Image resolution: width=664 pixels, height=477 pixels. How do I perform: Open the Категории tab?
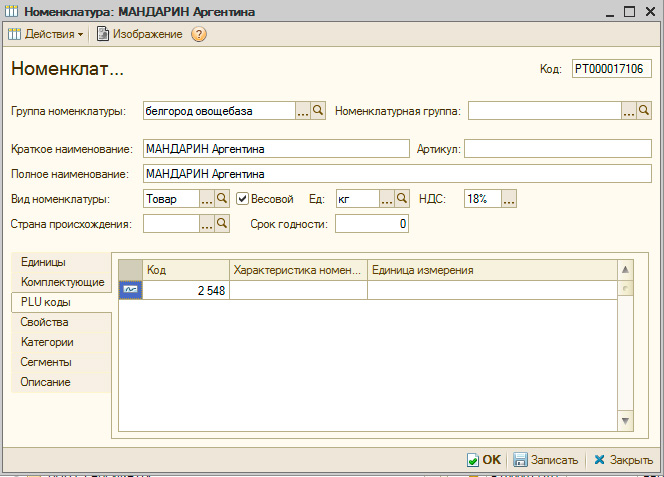tap(48, 342)
